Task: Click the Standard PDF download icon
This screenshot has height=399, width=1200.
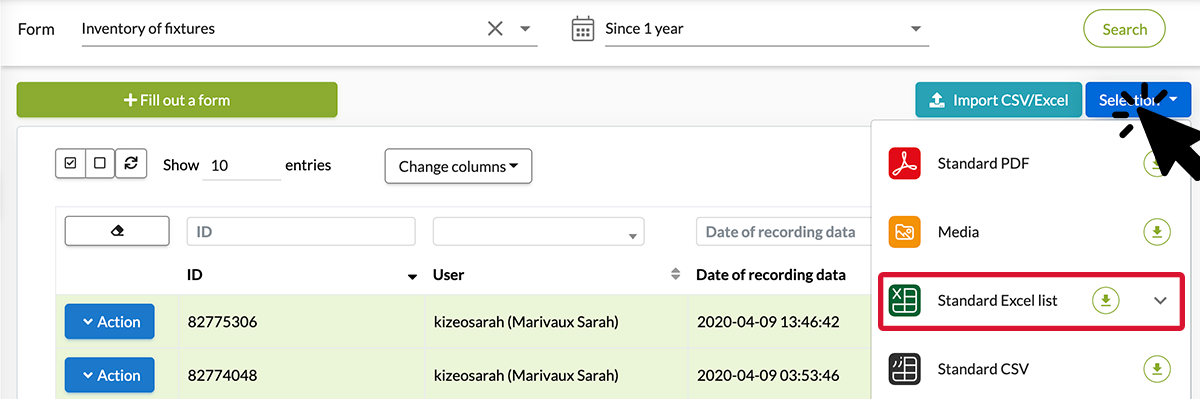Action: pyautogui.click(x=1156, y=163)
